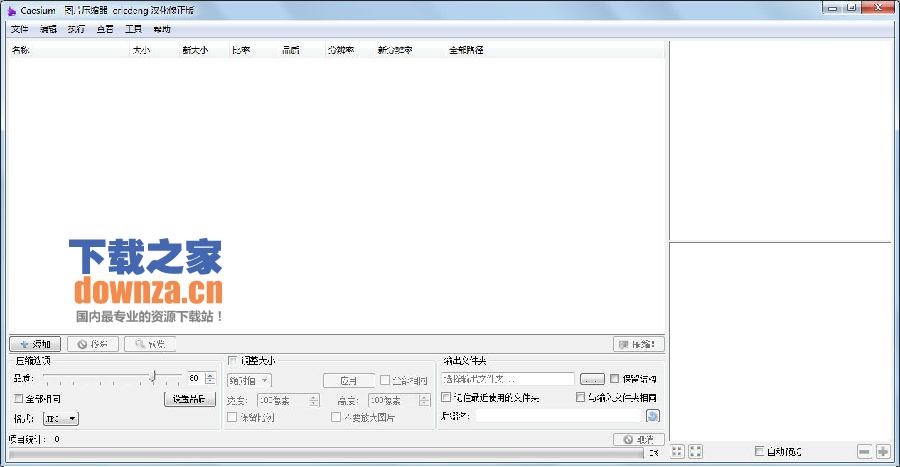
Task: Open the 工具 (Tools) menu
Action: (133, 29)
